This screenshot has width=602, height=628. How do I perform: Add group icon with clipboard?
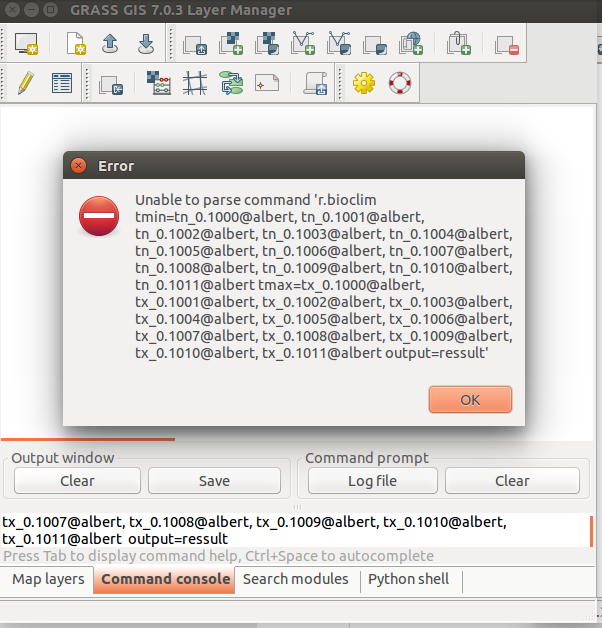[459, 43]
